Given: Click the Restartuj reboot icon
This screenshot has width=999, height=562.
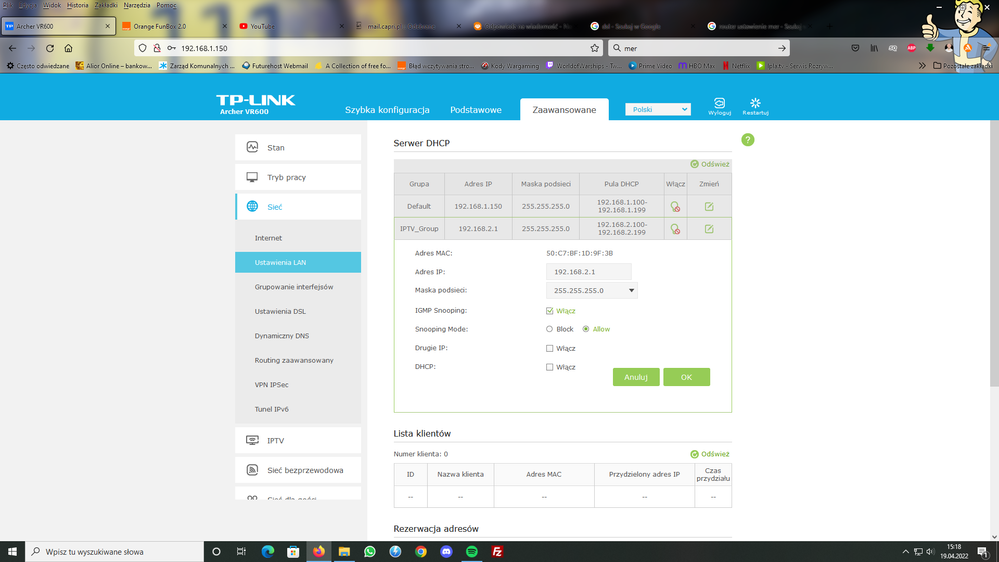Looking at the screenshot, I should 755,106.
